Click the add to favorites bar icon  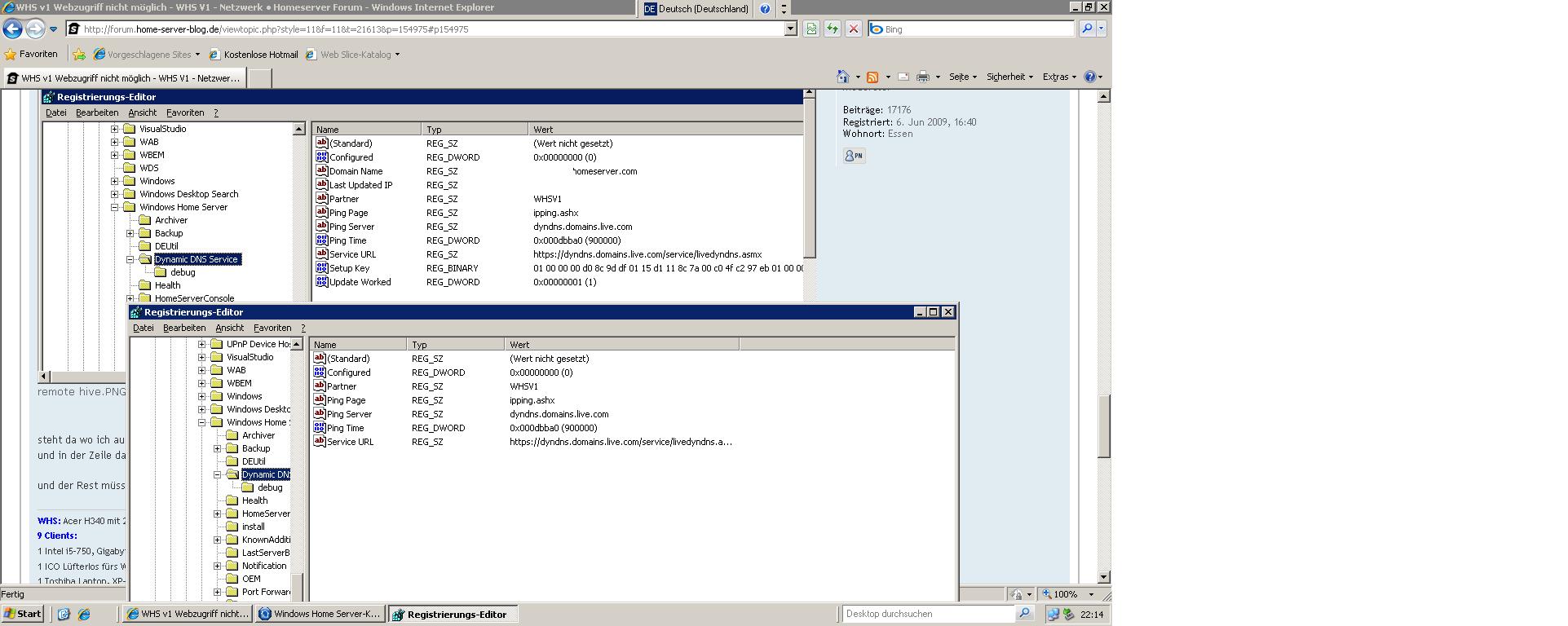pos(79,55)
